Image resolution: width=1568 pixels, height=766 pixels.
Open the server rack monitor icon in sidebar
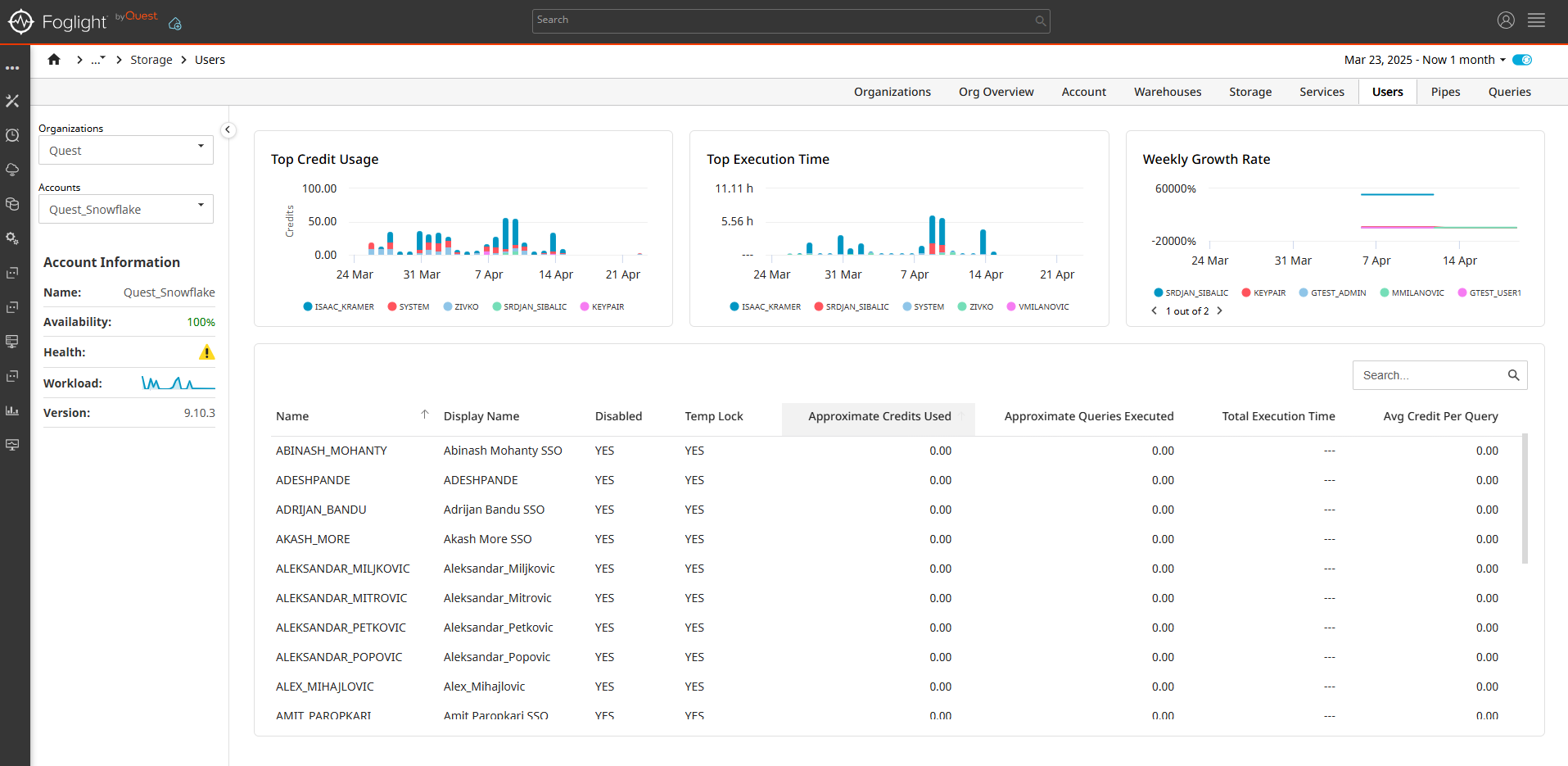coord(12,342)
